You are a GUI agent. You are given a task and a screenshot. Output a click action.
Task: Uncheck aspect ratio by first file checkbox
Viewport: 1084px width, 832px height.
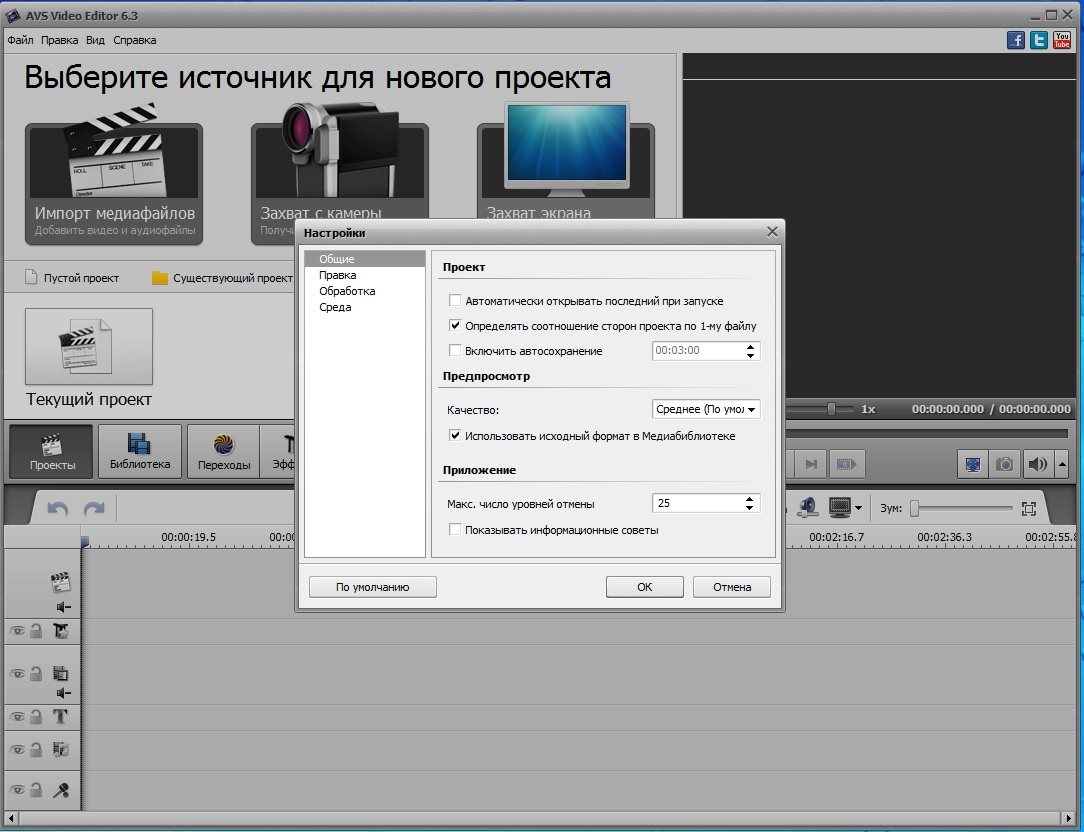pyautogui.click(x=455, y=326)
